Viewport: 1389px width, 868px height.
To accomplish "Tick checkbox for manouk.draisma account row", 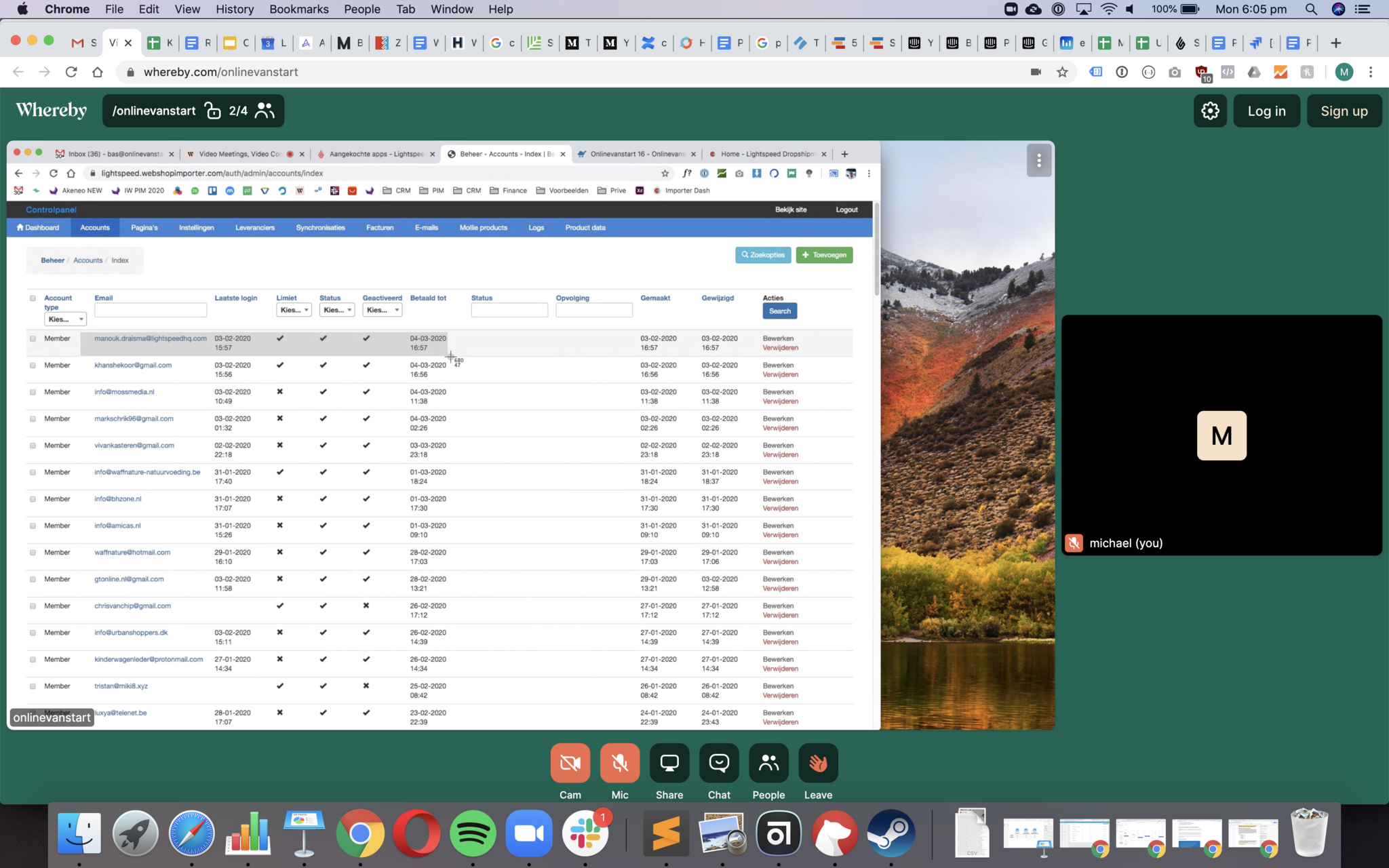I will click(x=33, y=338).
